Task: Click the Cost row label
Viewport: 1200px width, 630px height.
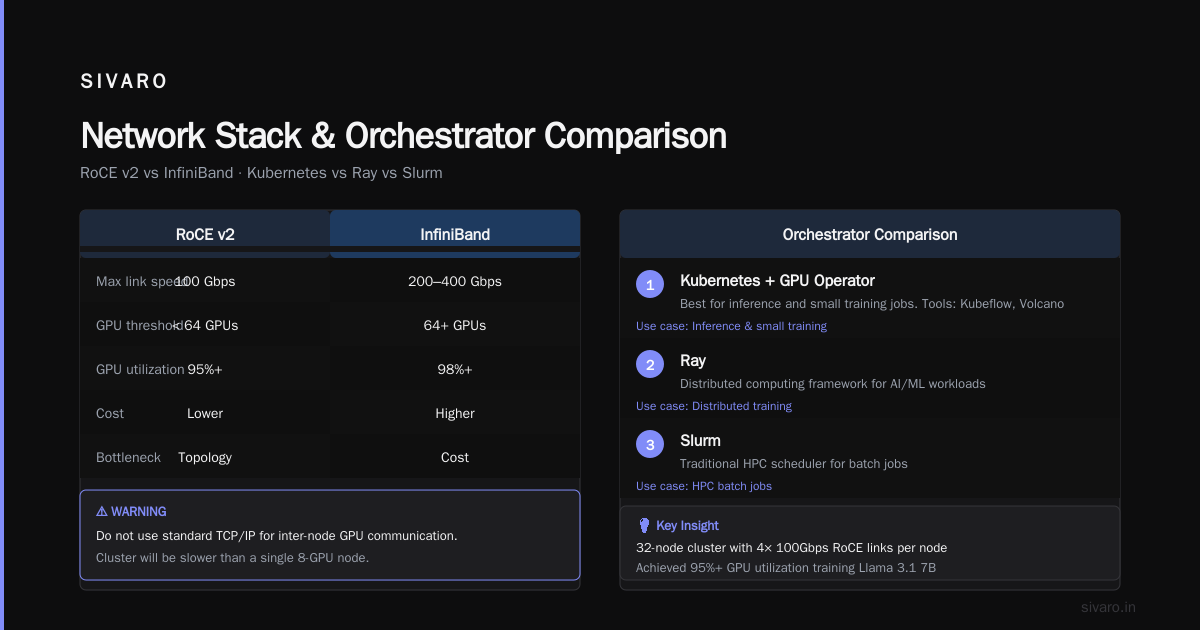Action: pyautogui.click(x=110, y=413)
